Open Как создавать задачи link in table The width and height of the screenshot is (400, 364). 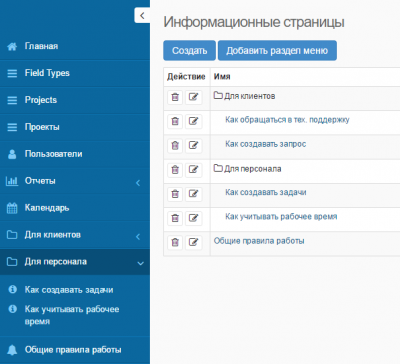[266, 192]
